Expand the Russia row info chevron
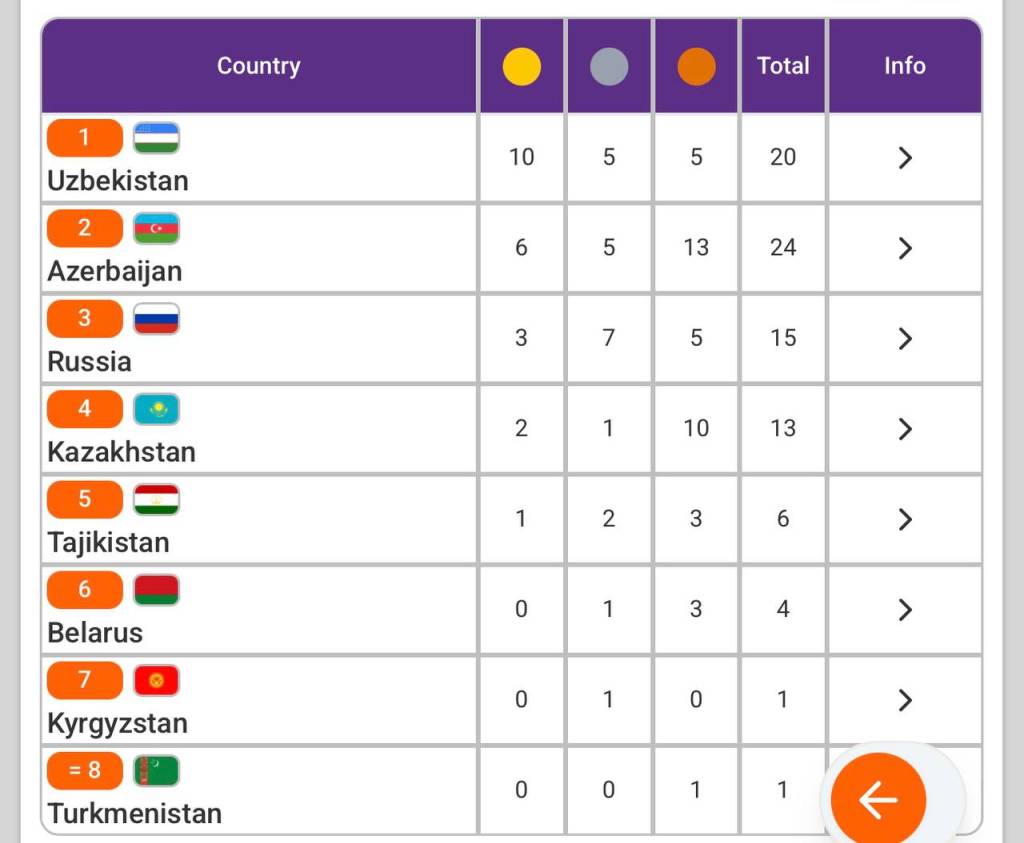 point(905,339)
